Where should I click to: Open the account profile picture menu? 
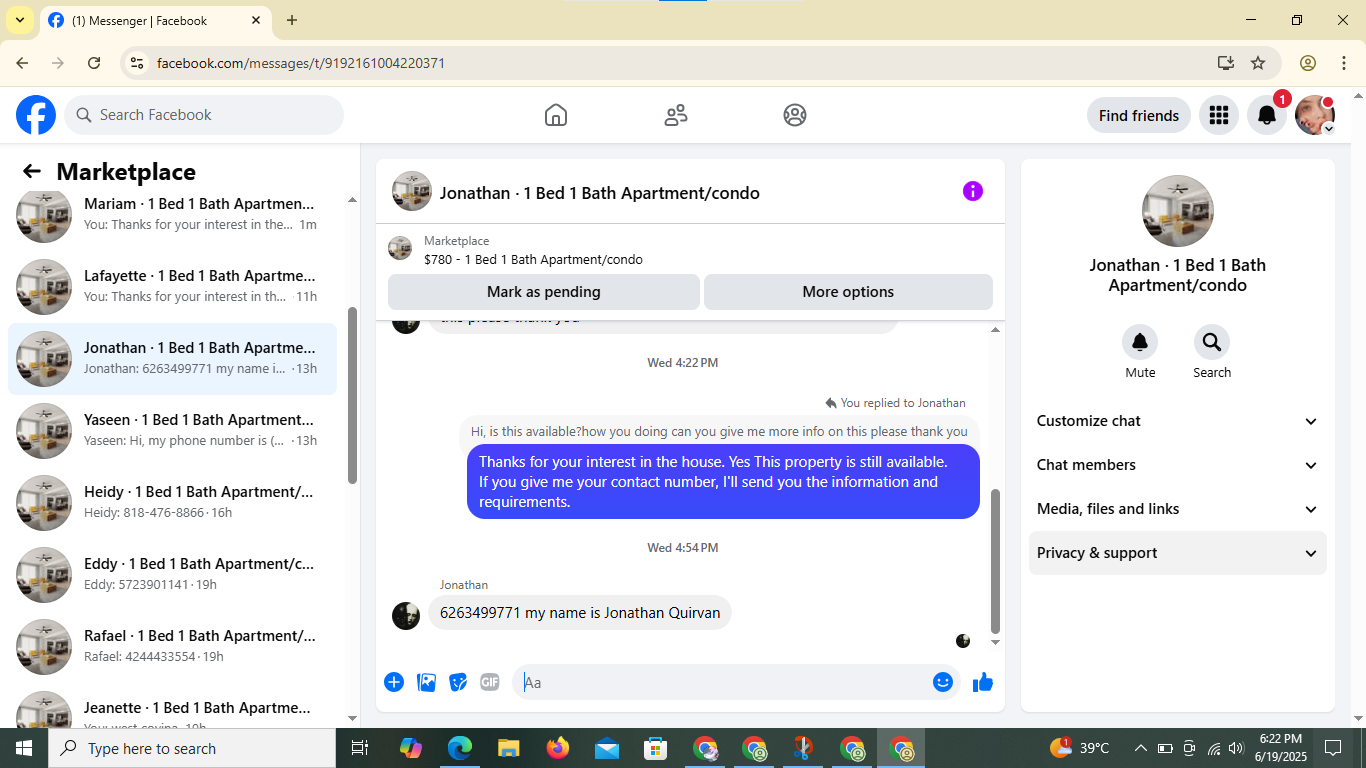1315,115
